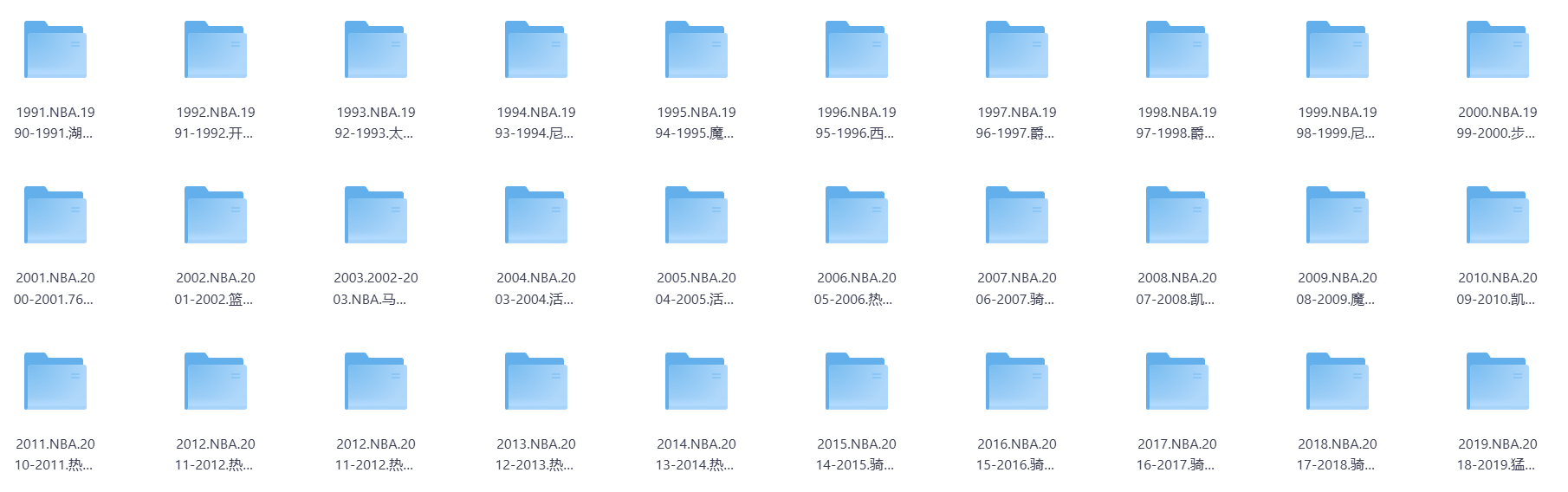Select the 2000.NBA.1999-2000 folder icon
The image size is (1568, 492).
tap(1498, 50)
